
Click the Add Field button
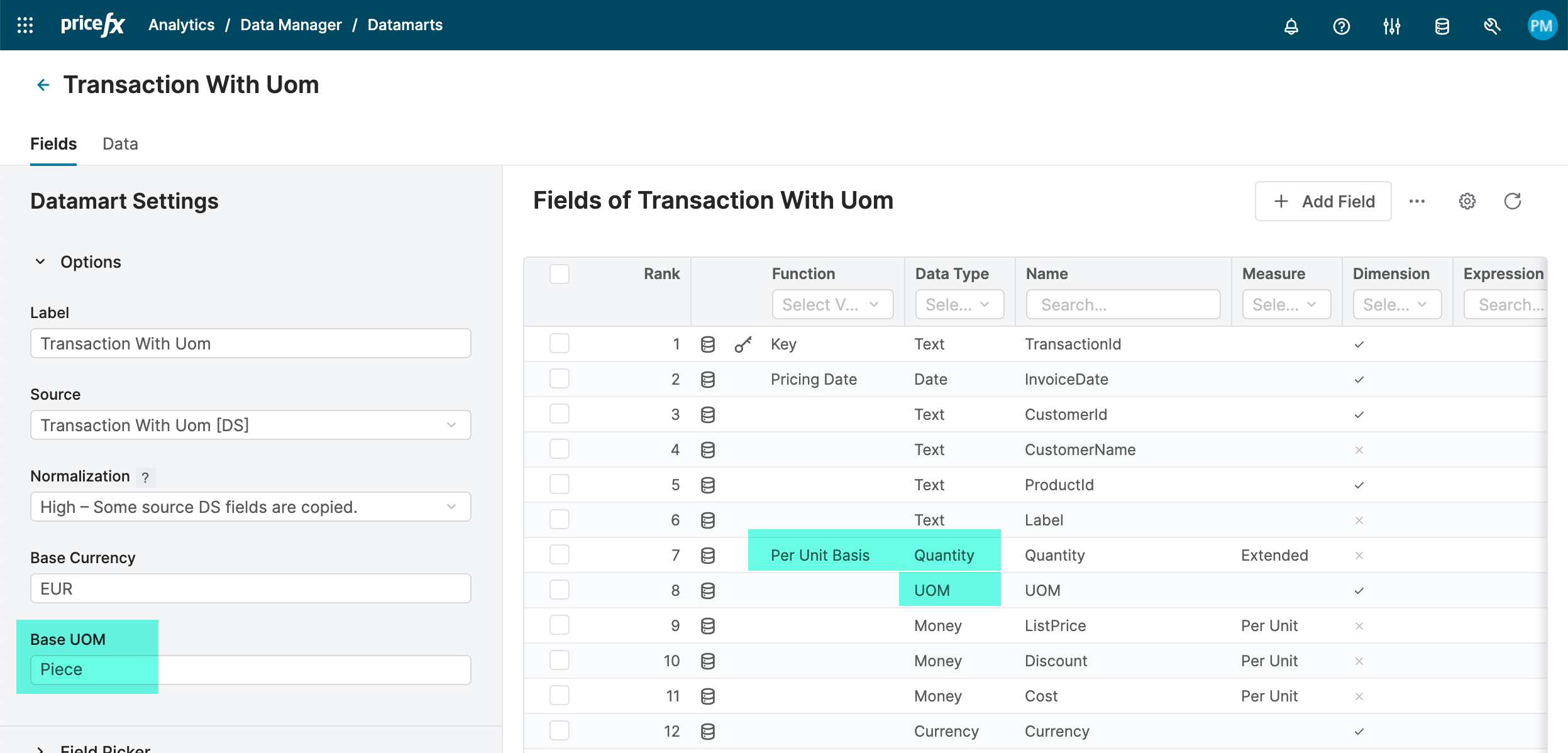1323,201
